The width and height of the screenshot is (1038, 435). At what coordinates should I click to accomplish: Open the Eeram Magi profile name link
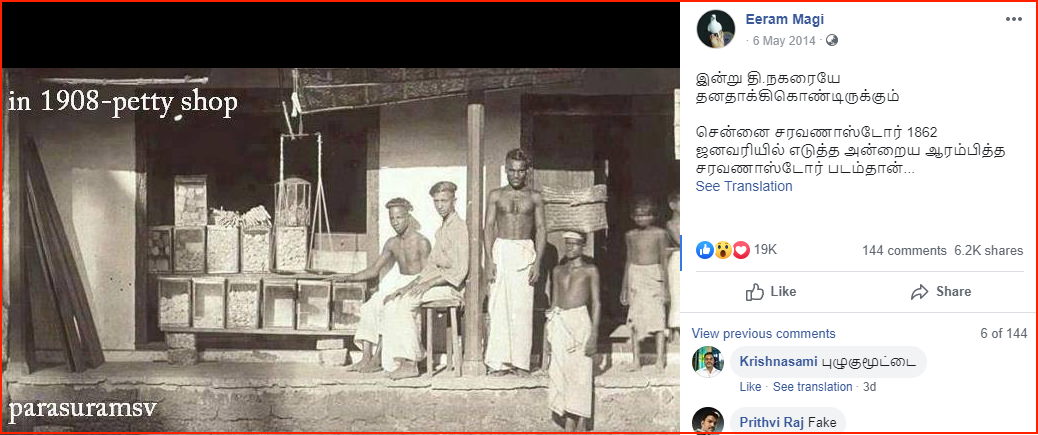(784, 19)
